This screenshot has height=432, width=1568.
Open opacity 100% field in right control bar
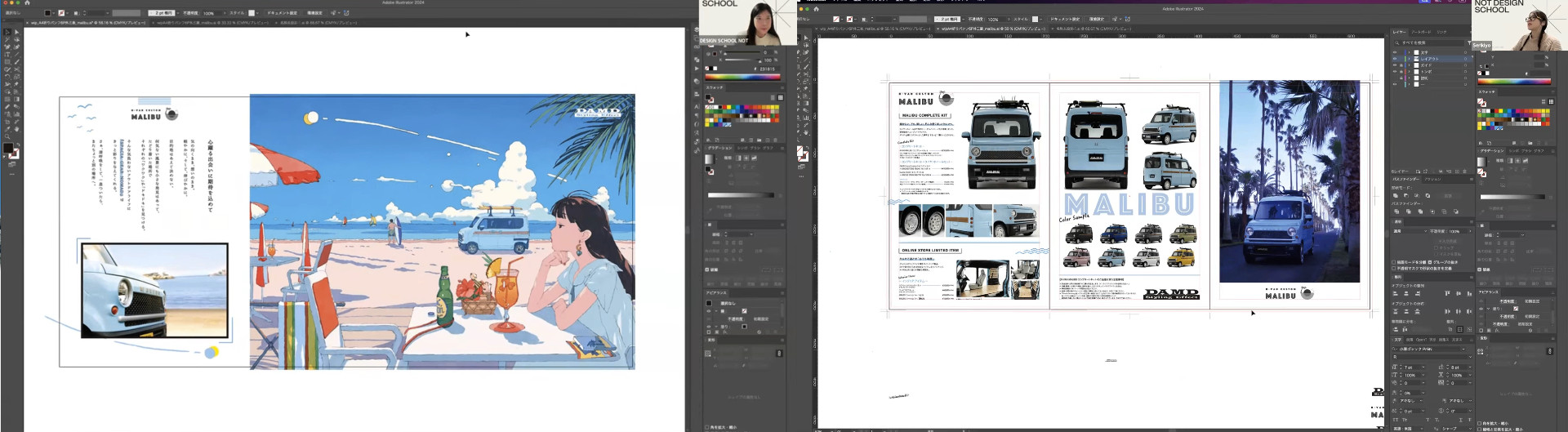tap(996, 20)
